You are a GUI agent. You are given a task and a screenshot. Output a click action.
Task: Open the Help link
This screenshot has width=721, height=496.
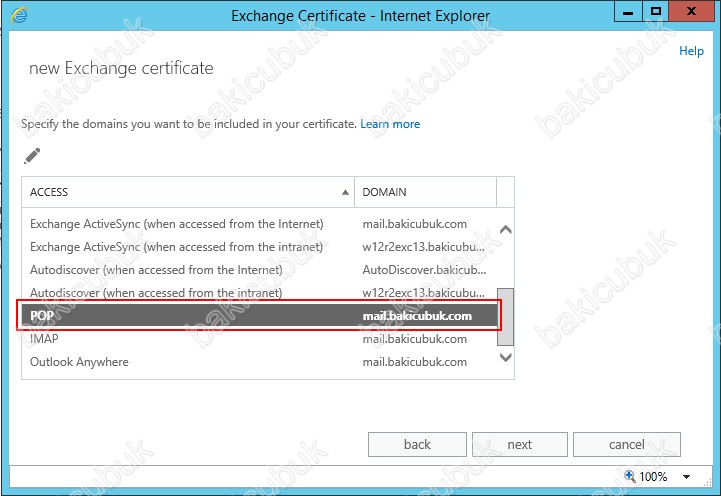[691, 51]
